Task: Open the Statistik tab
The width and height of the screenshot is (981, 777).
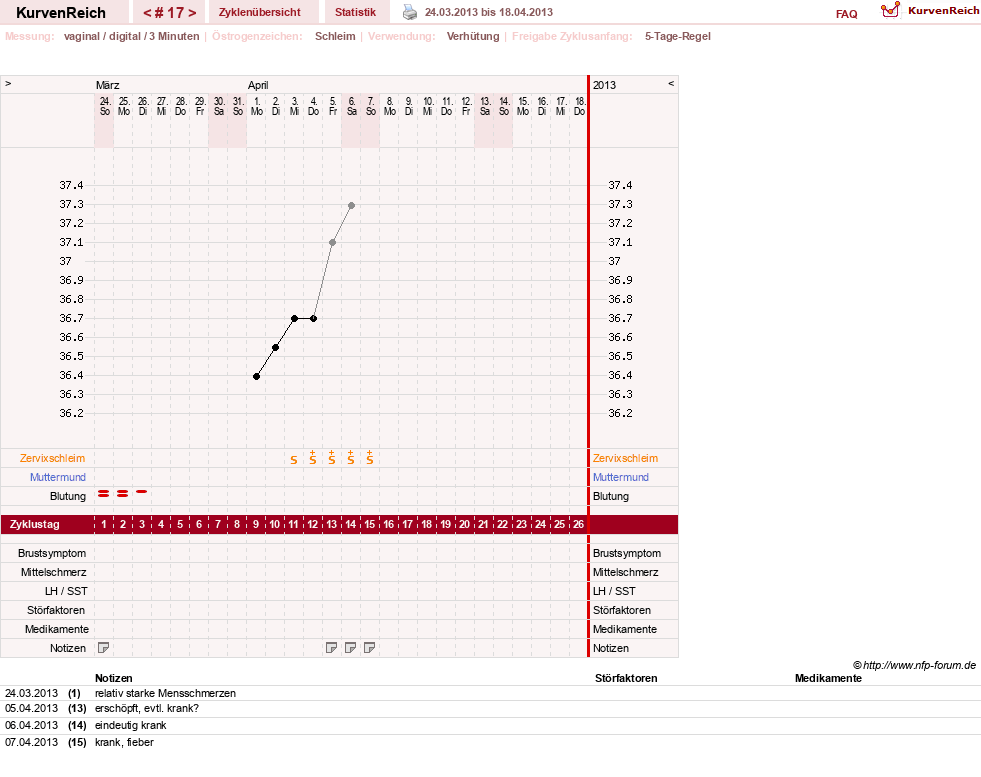Action: 355,12
